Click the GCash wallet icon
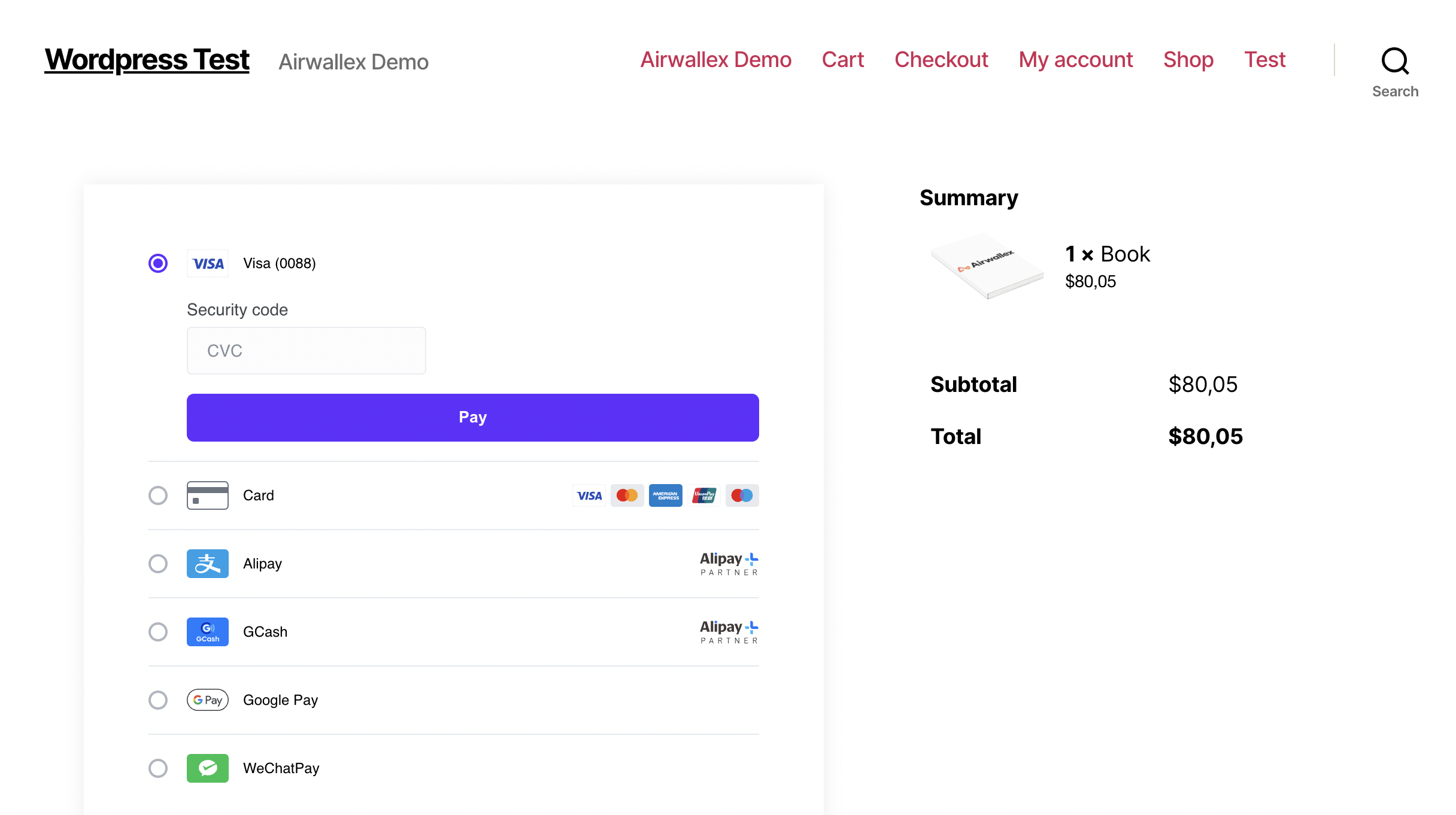The width and height of the screenshot is (1456, 815). pyautogui.click(x=207, y=631)
